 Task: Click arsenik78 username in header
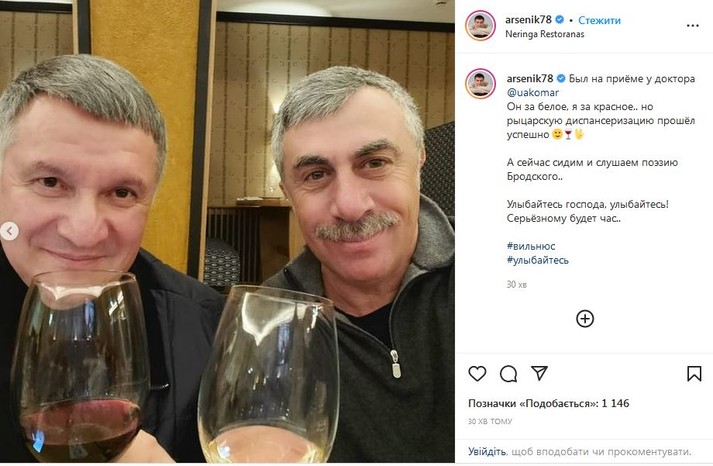pyautogui.click(x=528, y=20)
